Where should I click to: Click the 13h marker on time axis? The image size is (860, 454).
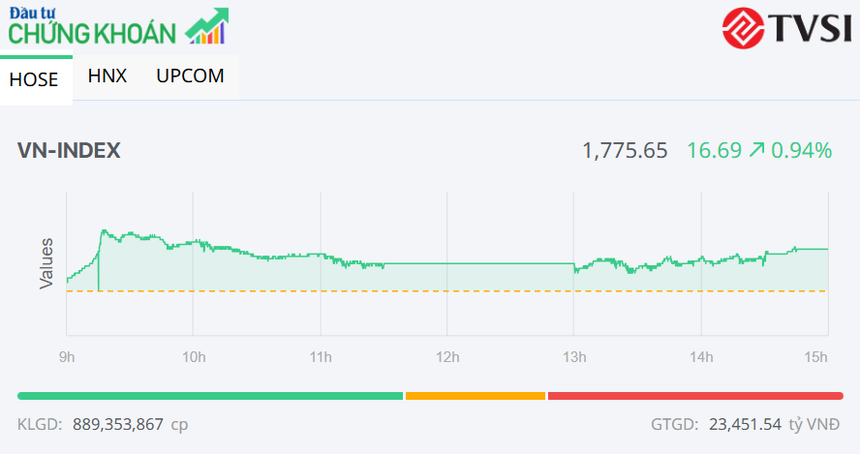click(574, 358)
